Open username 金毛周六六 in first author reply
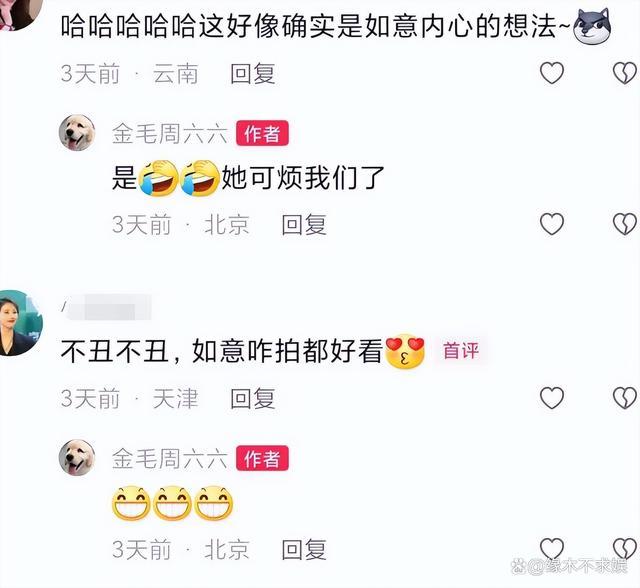The image size is (640, 588). click(x=170, y=133)
